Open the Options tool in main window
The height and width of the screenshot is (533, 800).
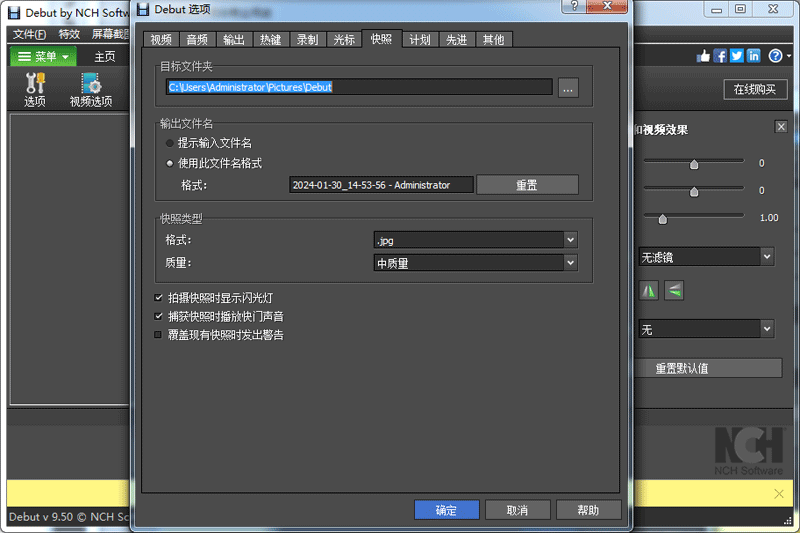pyautogui.click(x=35, y=90)
